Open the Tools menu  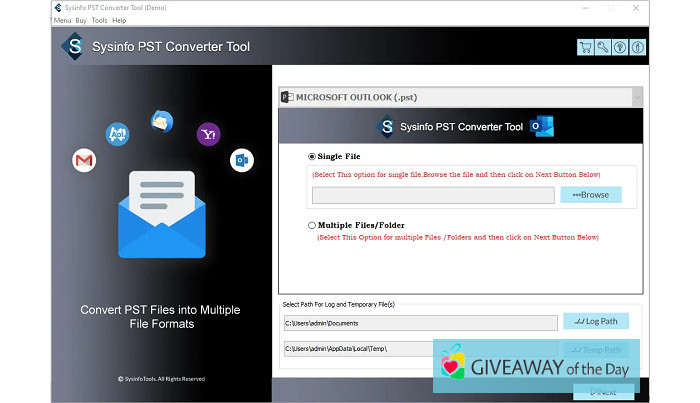(99, 20)
